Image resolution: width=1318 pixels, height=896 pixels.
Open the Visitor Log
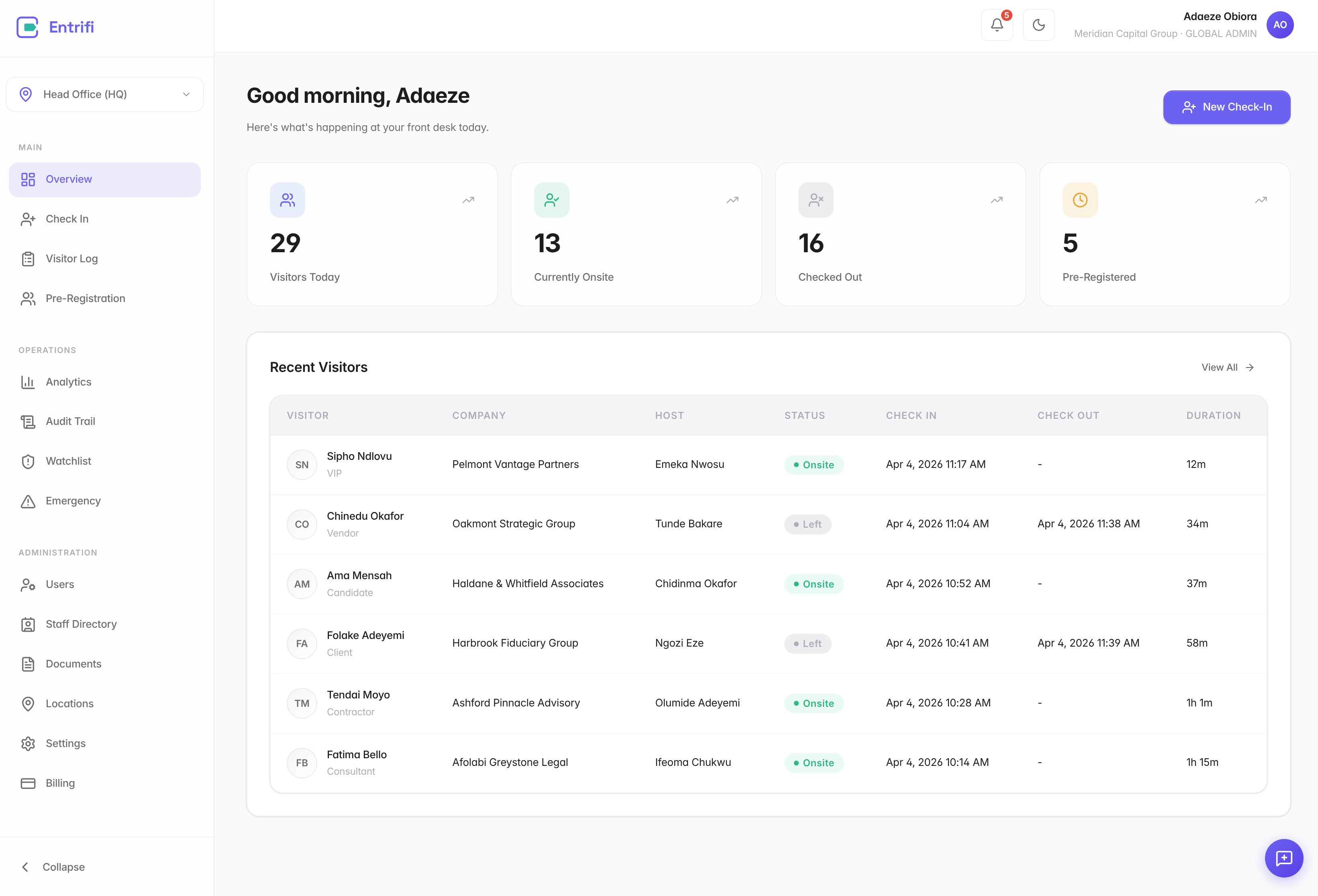[105, 259]
